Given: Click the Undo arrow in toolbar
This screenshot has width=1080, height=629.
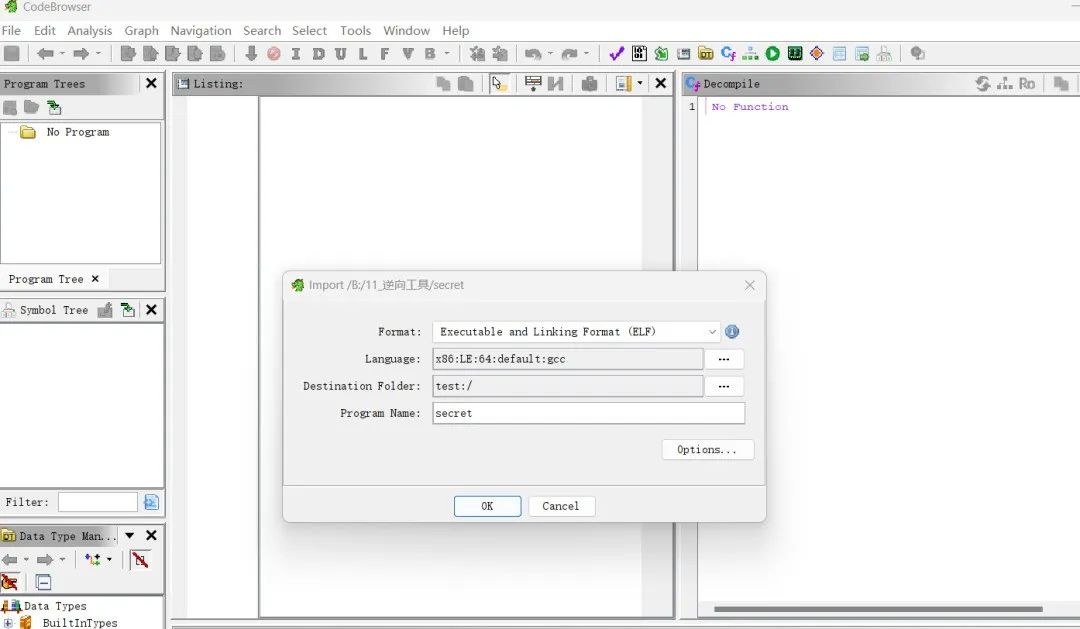Looking at the screenshot, I should coord(532,54).
